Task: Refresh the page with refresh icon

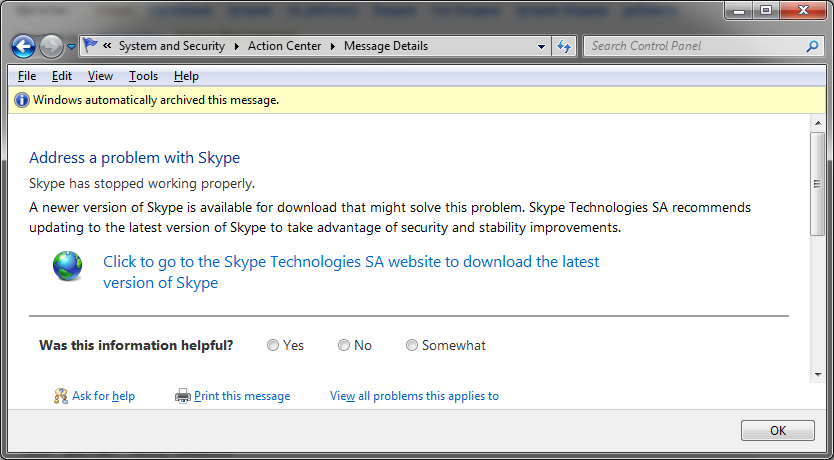Action: 564,47
